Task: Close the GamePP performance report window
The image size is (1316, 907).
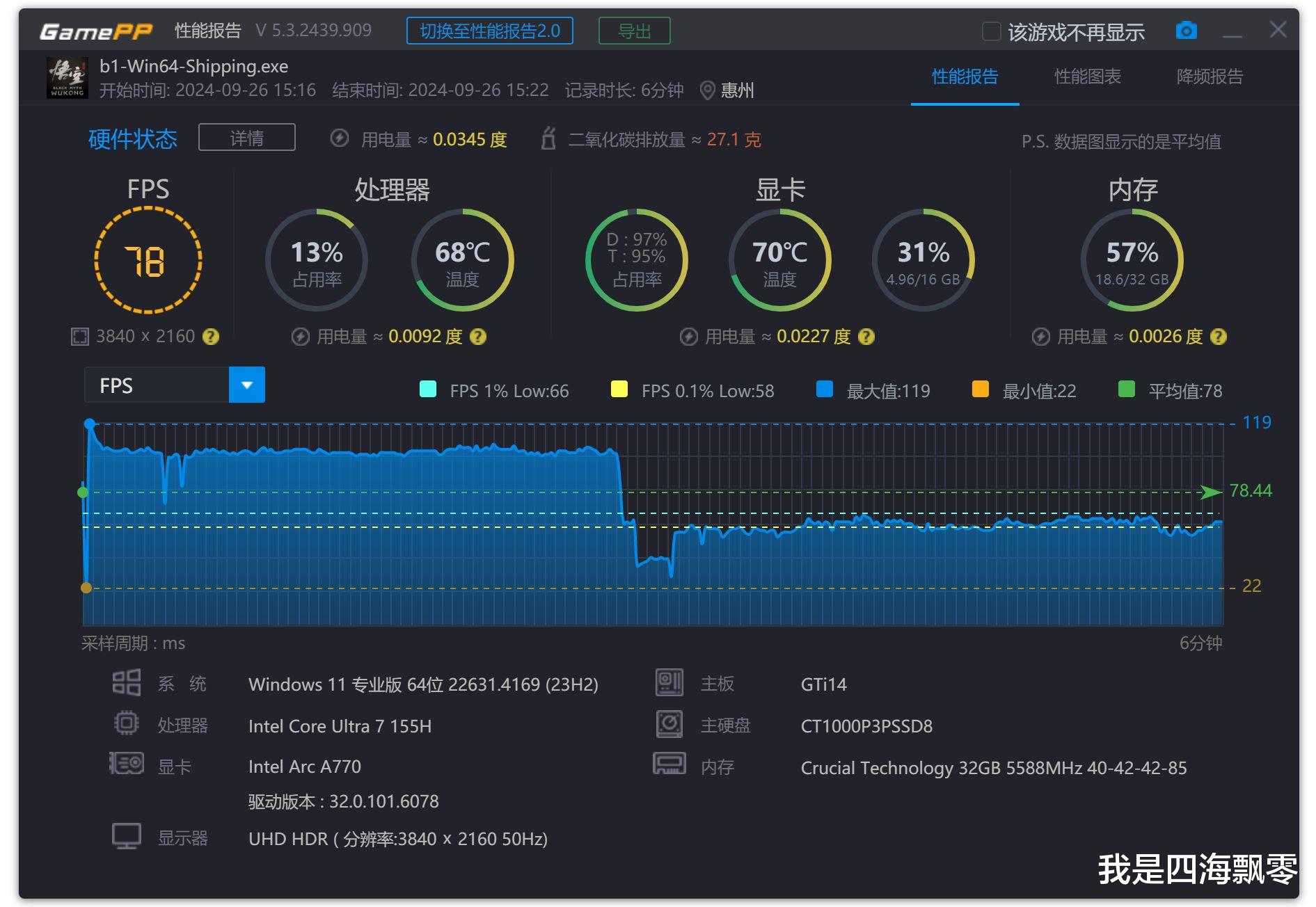Action: (1278, 29)
